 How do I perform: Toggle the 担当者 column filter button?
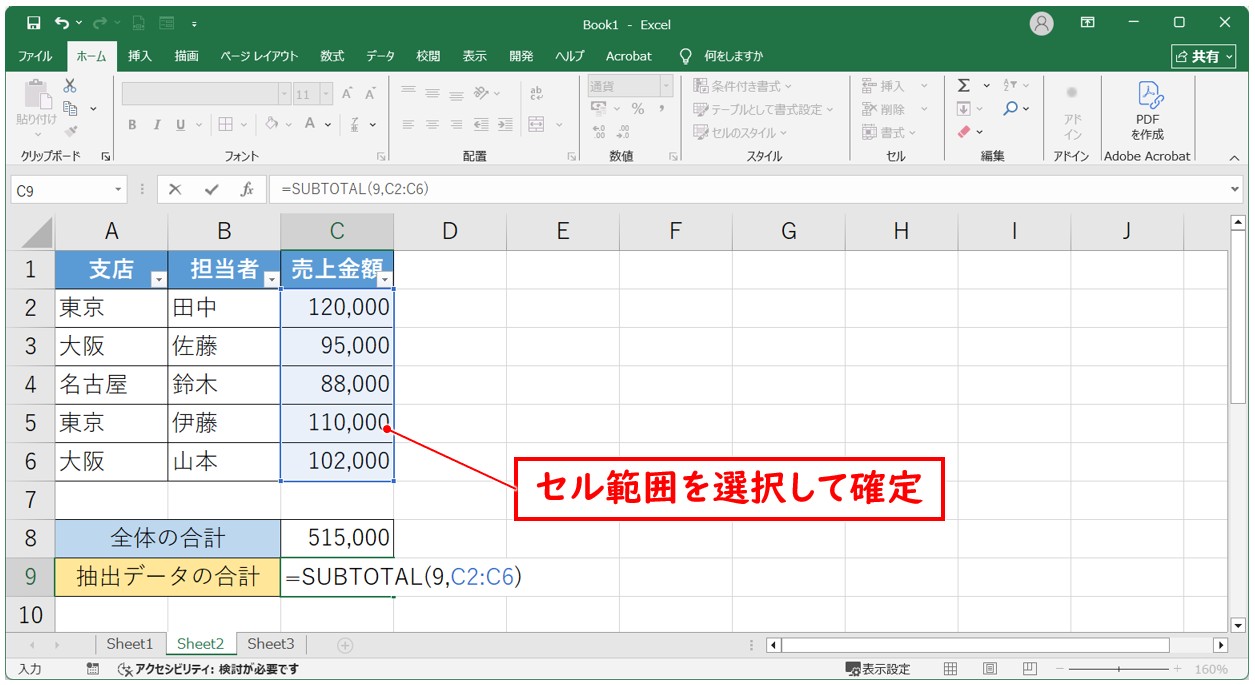270,280
